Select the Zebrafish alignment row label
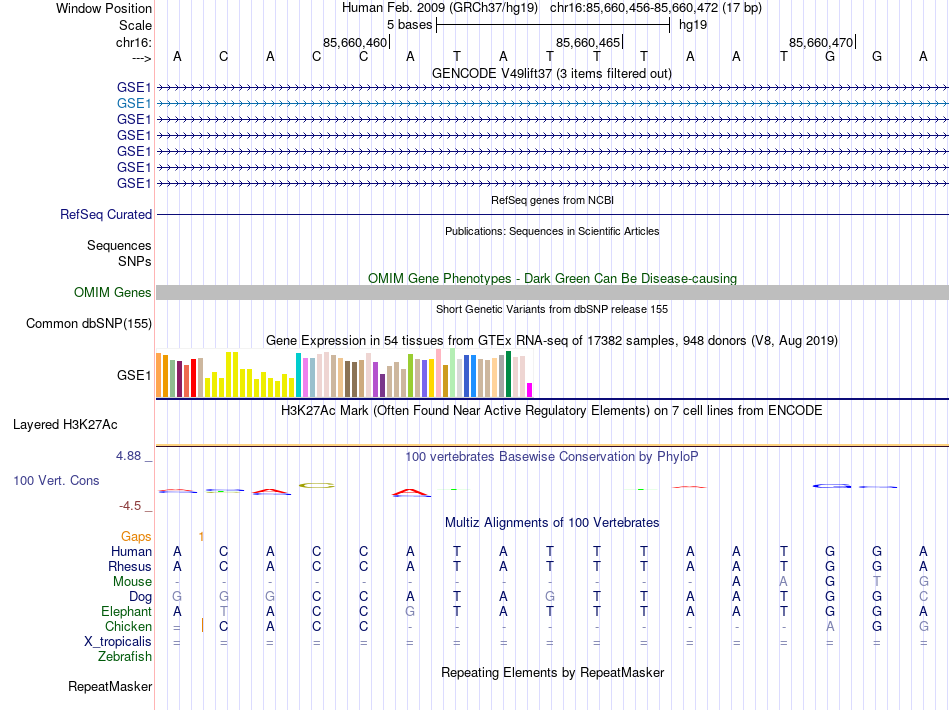This screenshot has height=710, width=950. click(125, 657)
